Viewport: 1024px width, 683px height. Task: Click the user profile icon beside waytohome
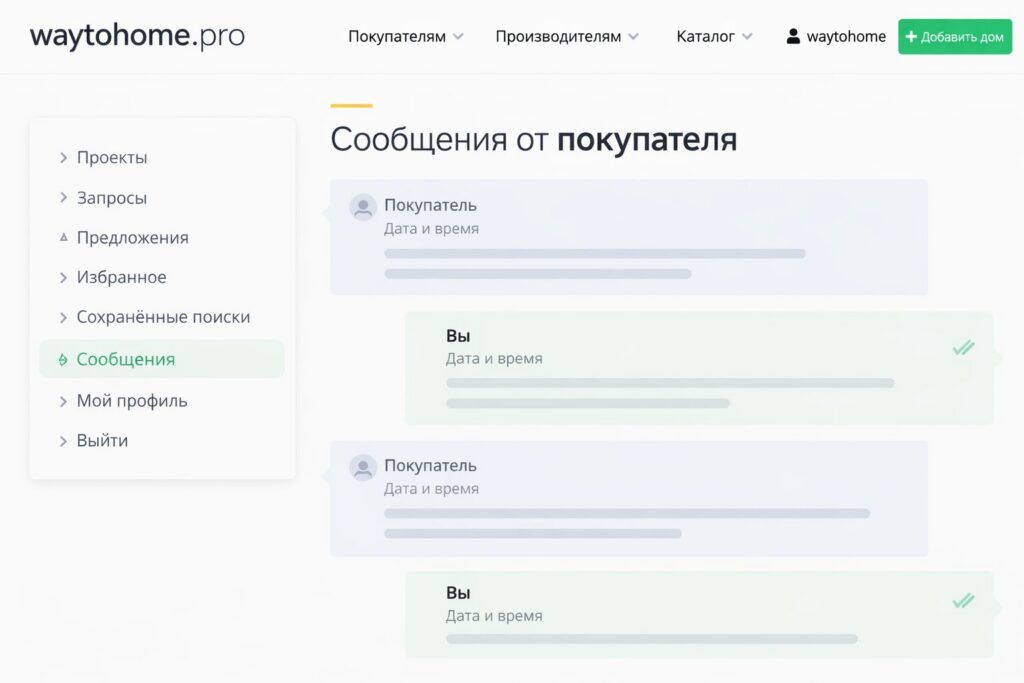[x=793, y=37]
